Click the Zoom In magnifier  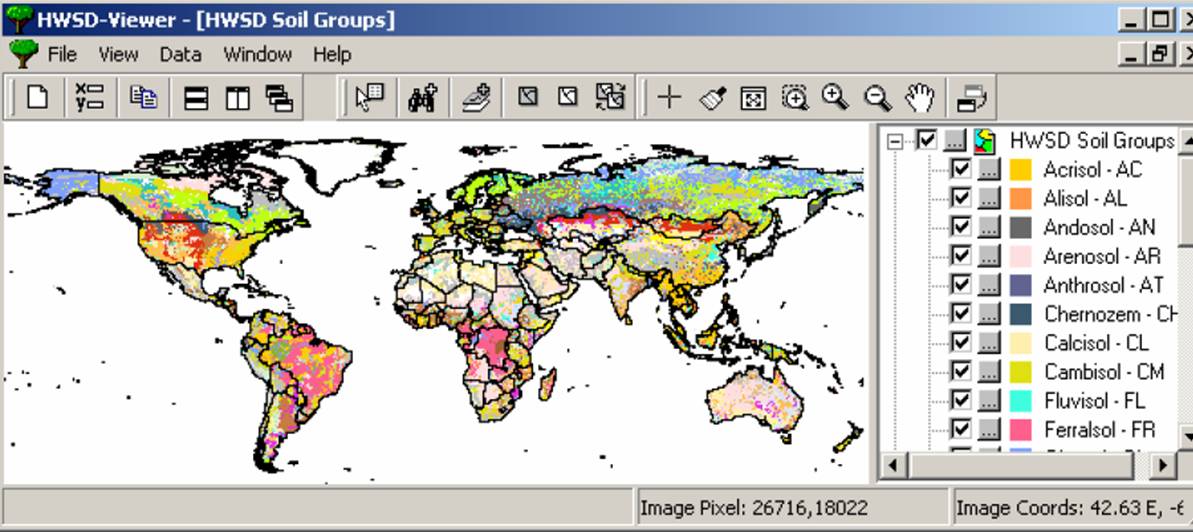click(x=835, y=97)
